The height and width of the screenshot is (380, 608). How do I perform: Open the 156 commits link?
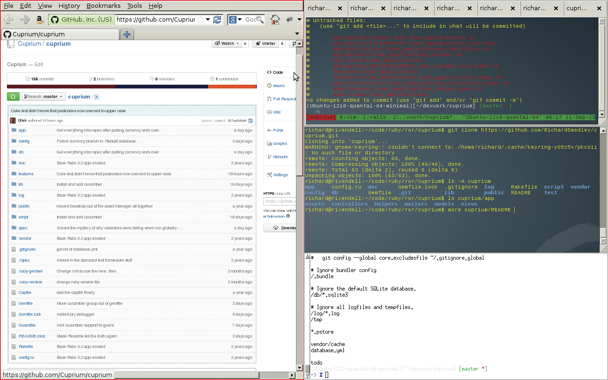coord(40,79)
